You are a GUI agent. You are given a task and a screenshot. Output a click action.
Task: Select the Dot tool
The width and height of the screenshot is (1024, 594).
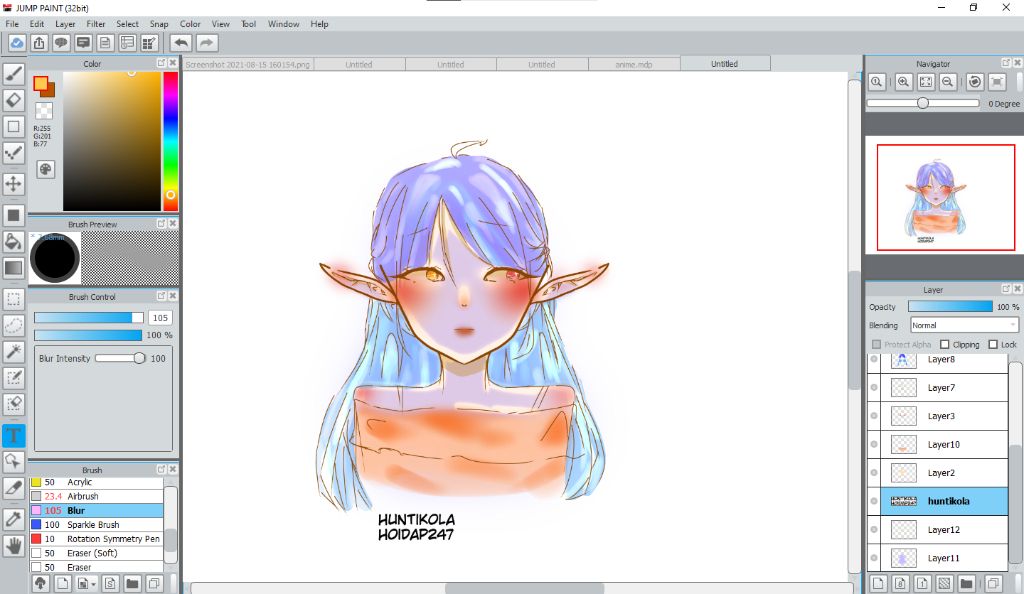pyautogui.click(x=14, y=153)
